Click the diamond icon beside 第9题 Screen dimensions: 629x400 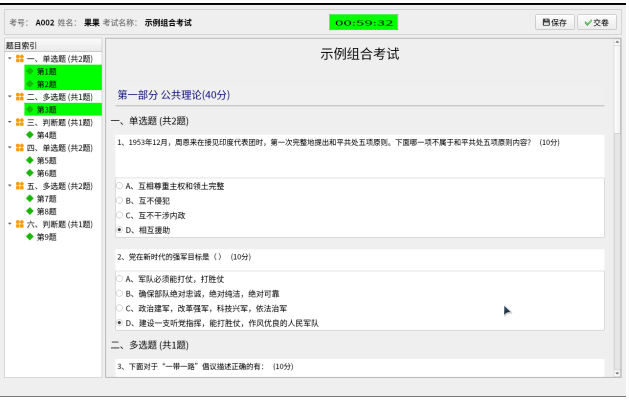point(30,237)
